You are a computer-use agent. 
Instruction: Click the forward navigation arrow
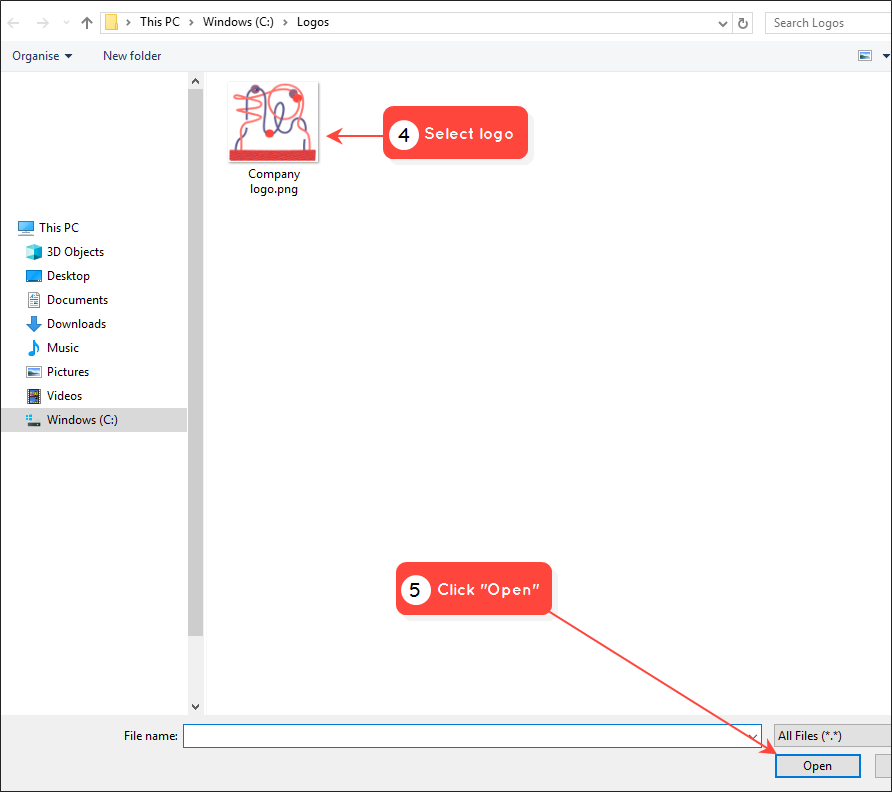click(43, 23)
